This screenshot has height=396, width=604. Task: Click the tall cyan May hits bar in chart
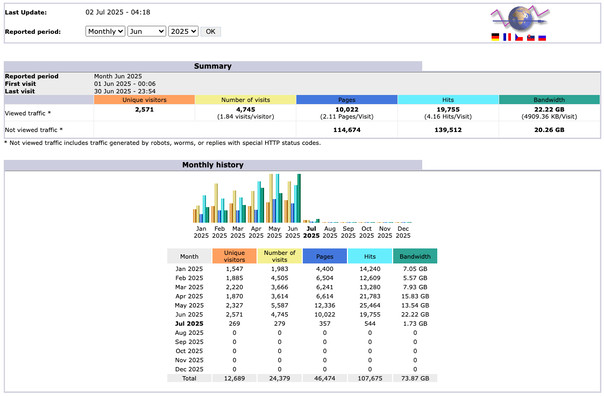(x=277, y=198)
